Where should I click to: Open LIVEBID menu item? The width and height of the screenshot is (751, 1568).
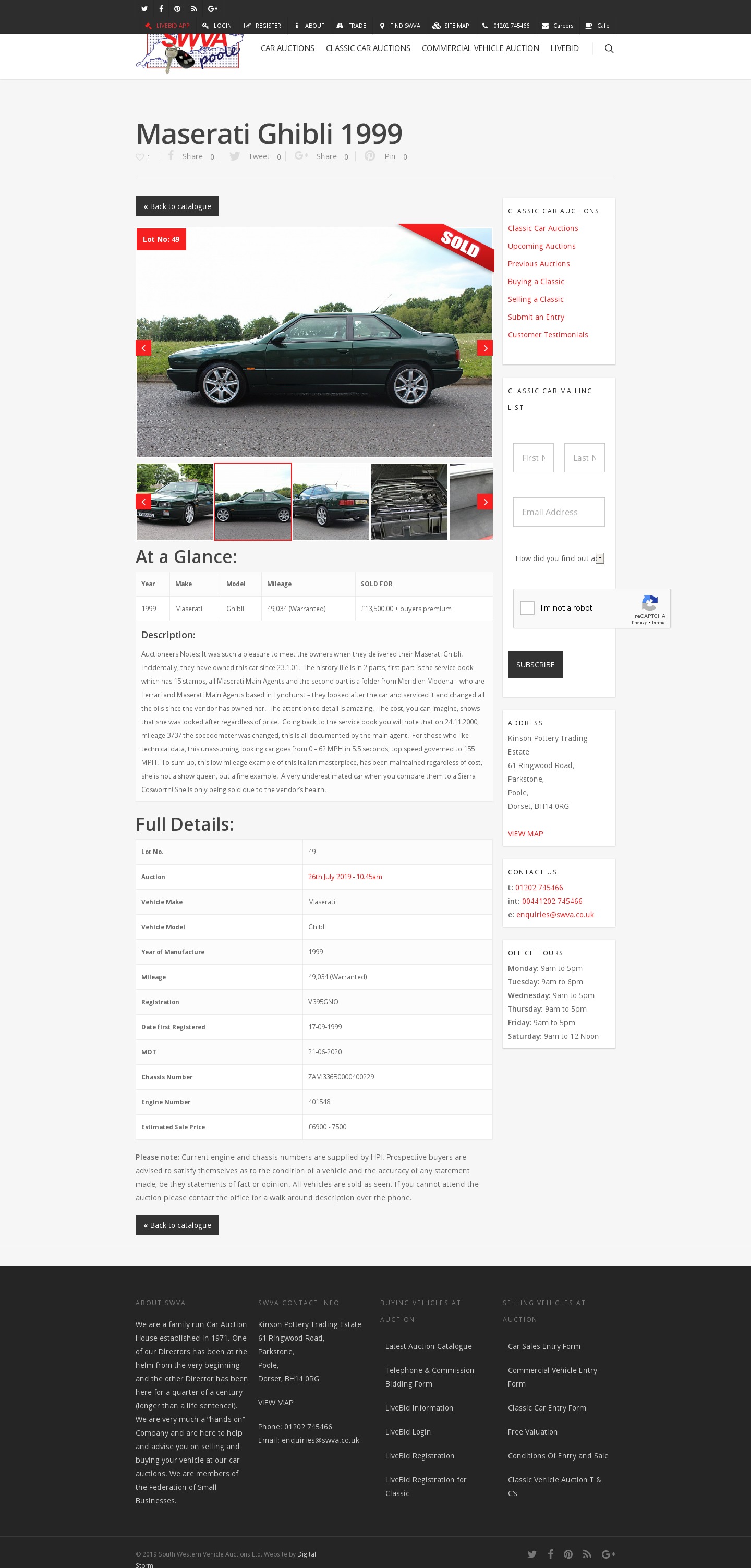point(564,48)
